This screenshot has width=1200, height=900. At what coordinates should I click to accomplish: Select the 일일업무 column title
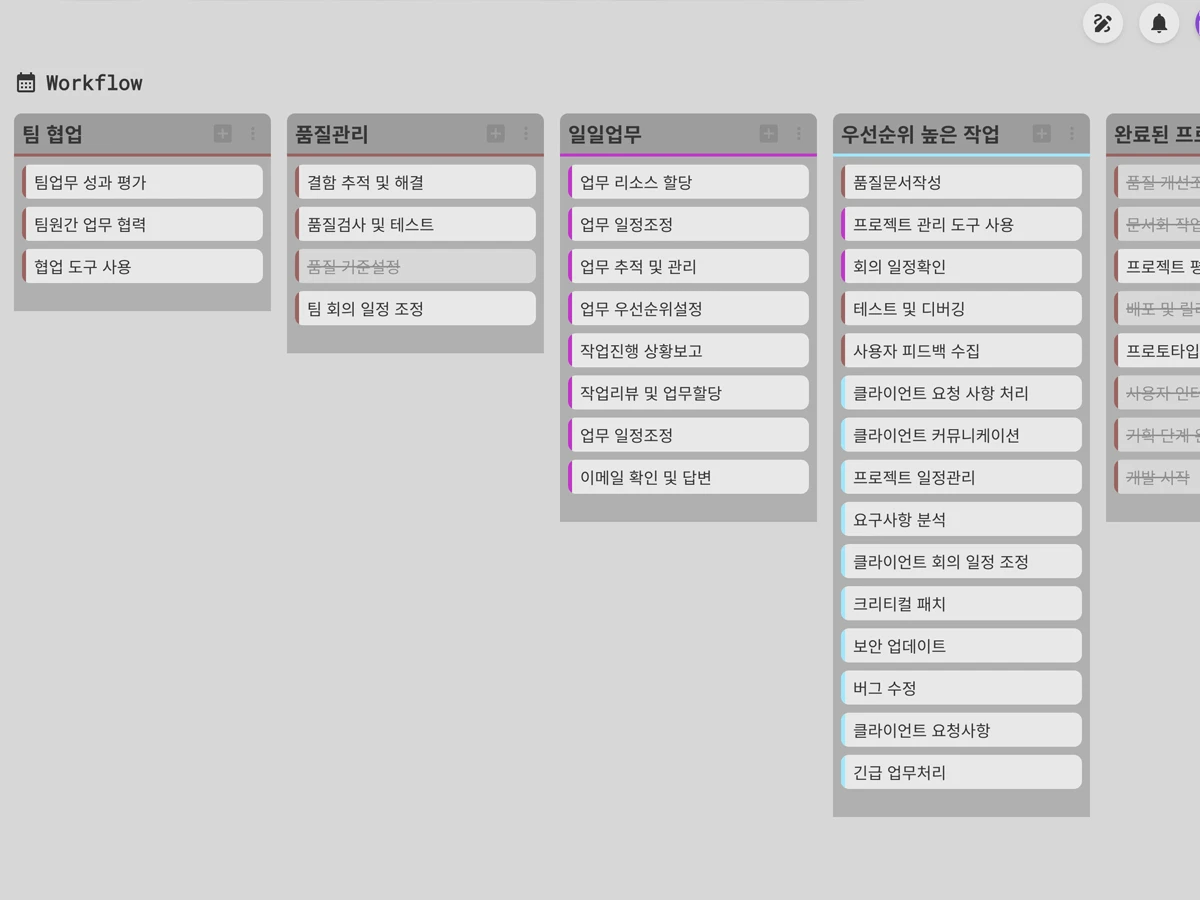[605, 134]
